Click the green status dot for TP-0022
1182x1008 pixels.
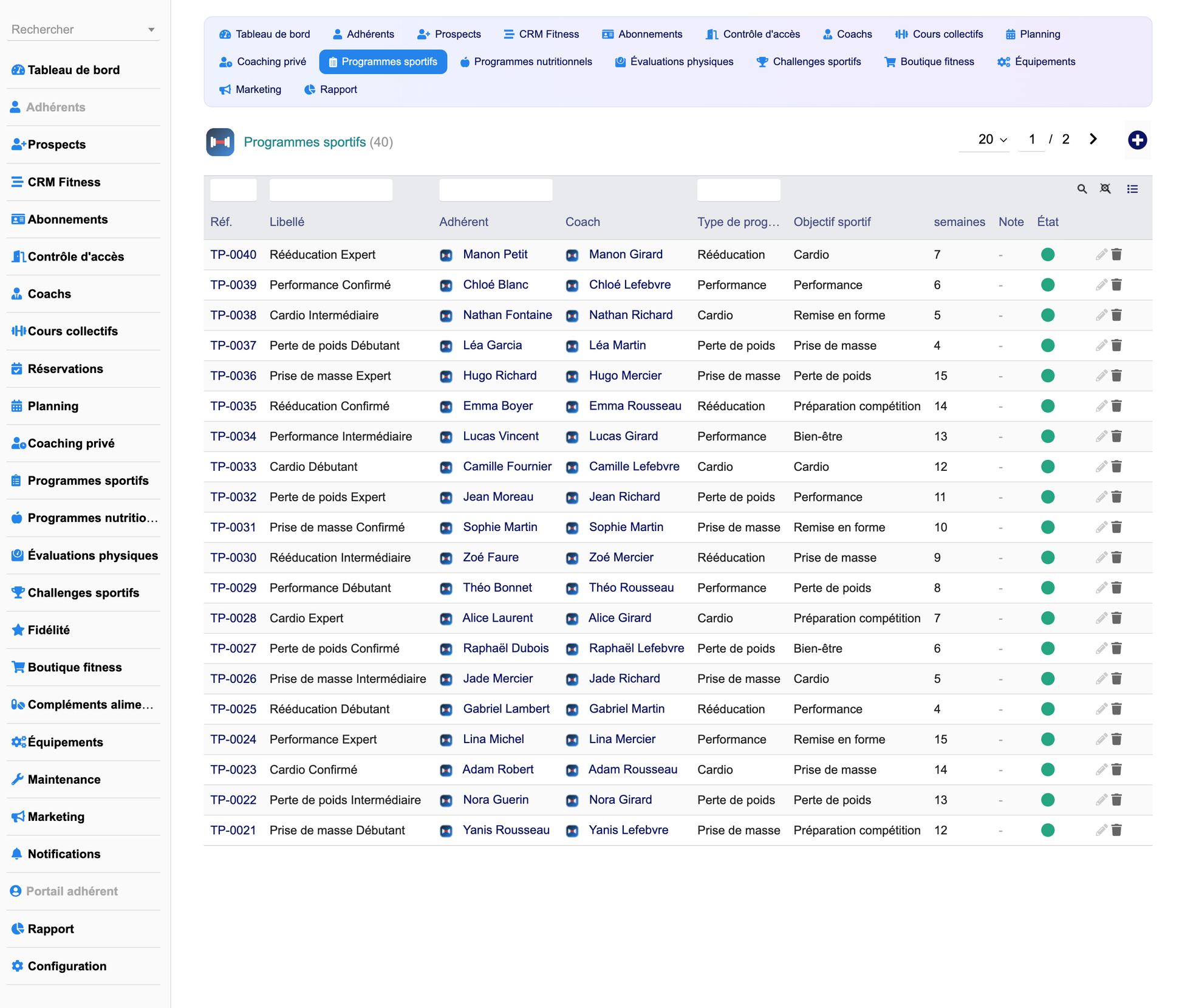click(1048, 800)
